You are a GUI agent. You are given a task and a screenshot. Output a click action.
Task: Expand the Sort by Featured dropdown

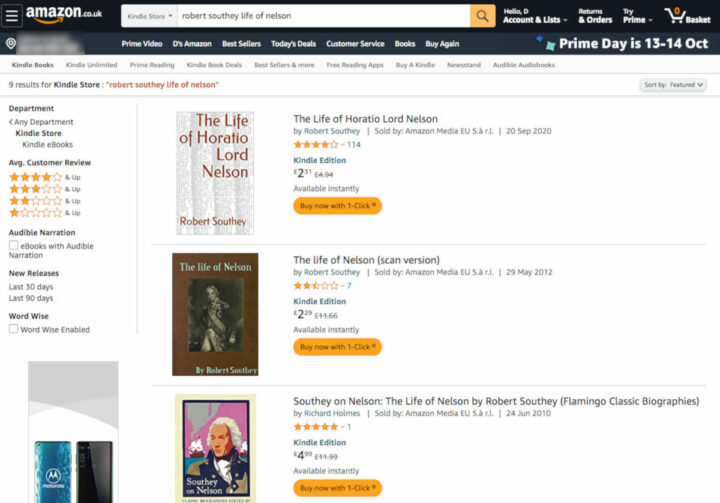pos(673,85)
